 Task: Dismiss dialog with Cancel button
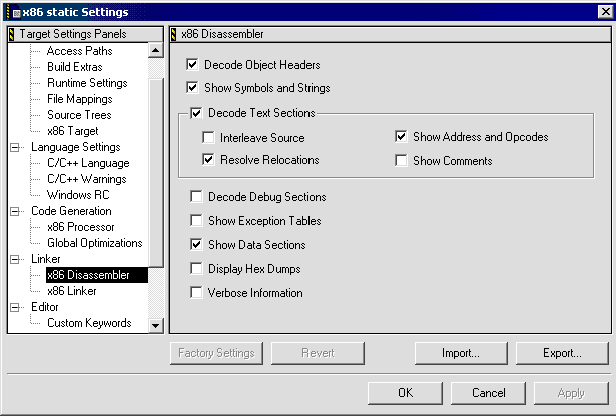pyautogui.click(x=488, y=393)
